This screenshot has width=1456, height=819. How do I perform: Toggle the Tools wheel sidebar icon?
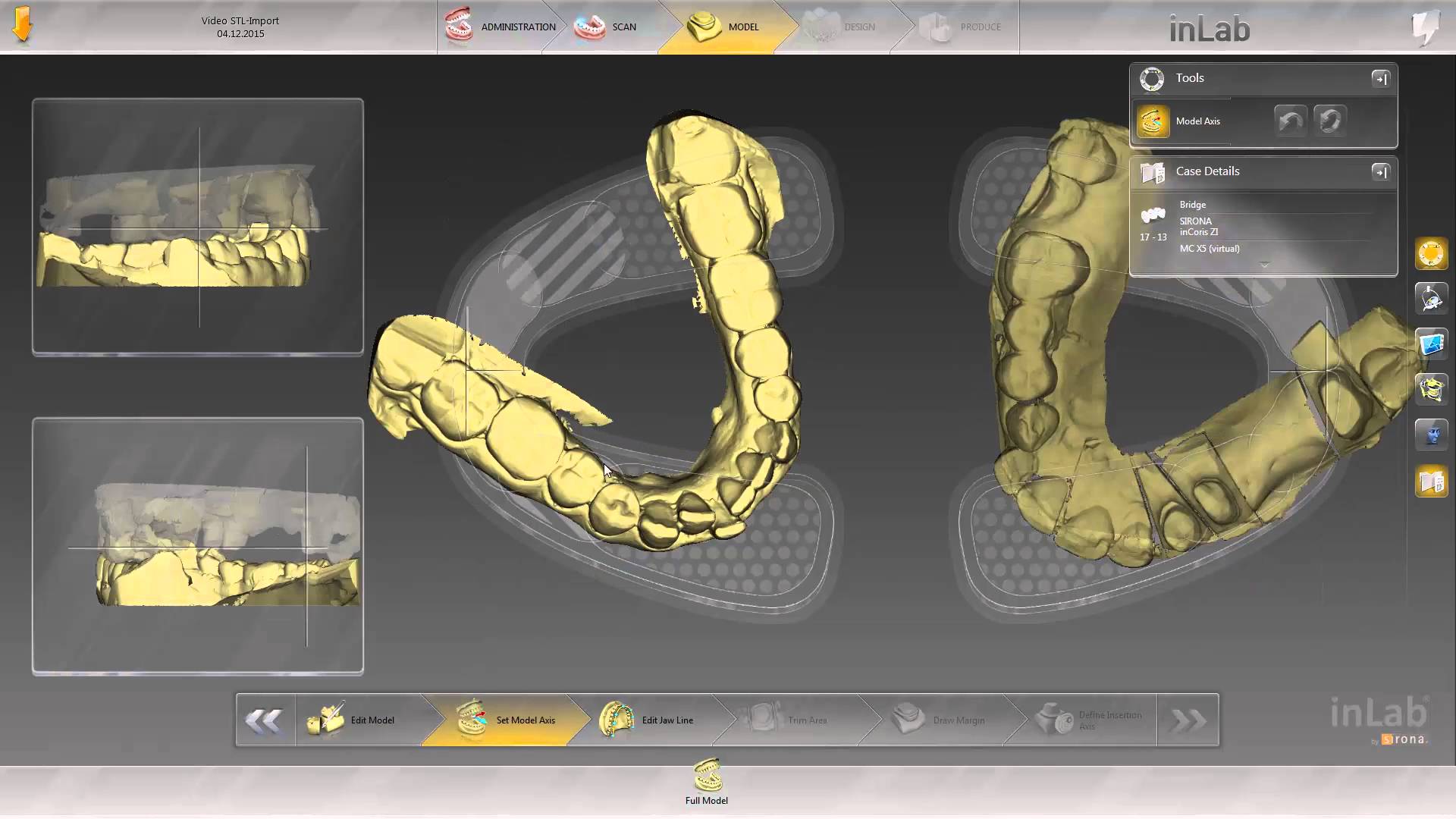click(x=1431, y=254)
